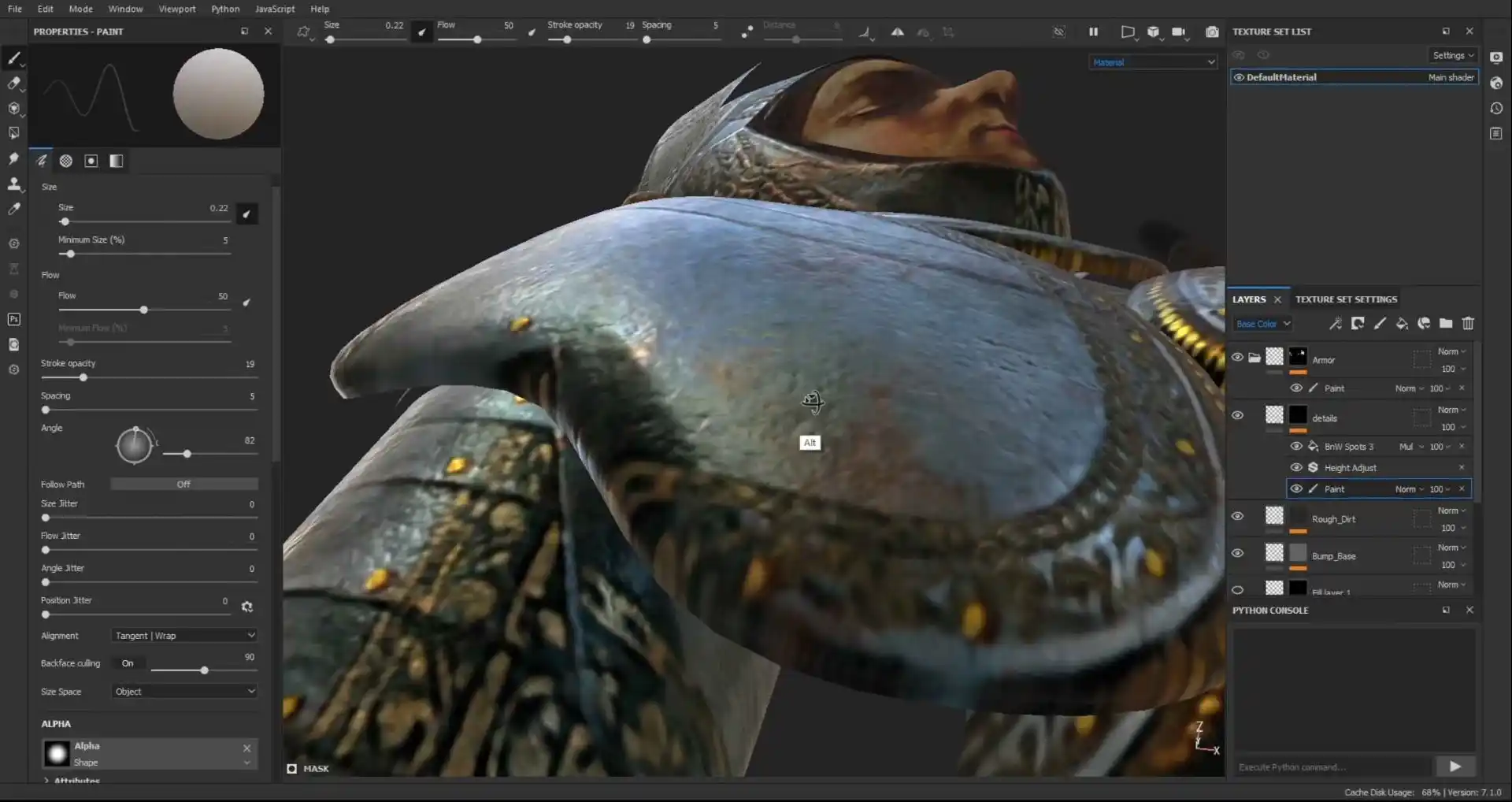Select the Eraser tool in left toolbar
Viewport: 1512px width, 802px height.
pos(13,83)
